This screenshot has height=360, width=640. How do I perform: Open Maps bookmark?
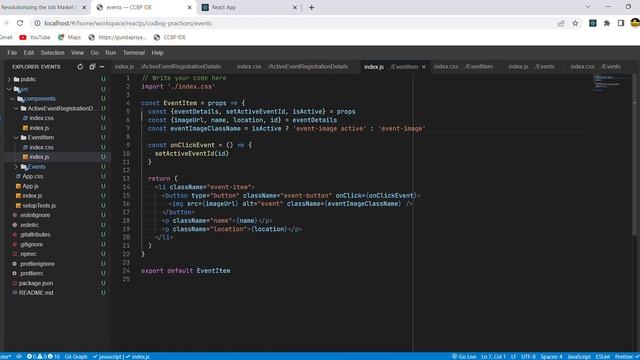[x=69, y=37]
